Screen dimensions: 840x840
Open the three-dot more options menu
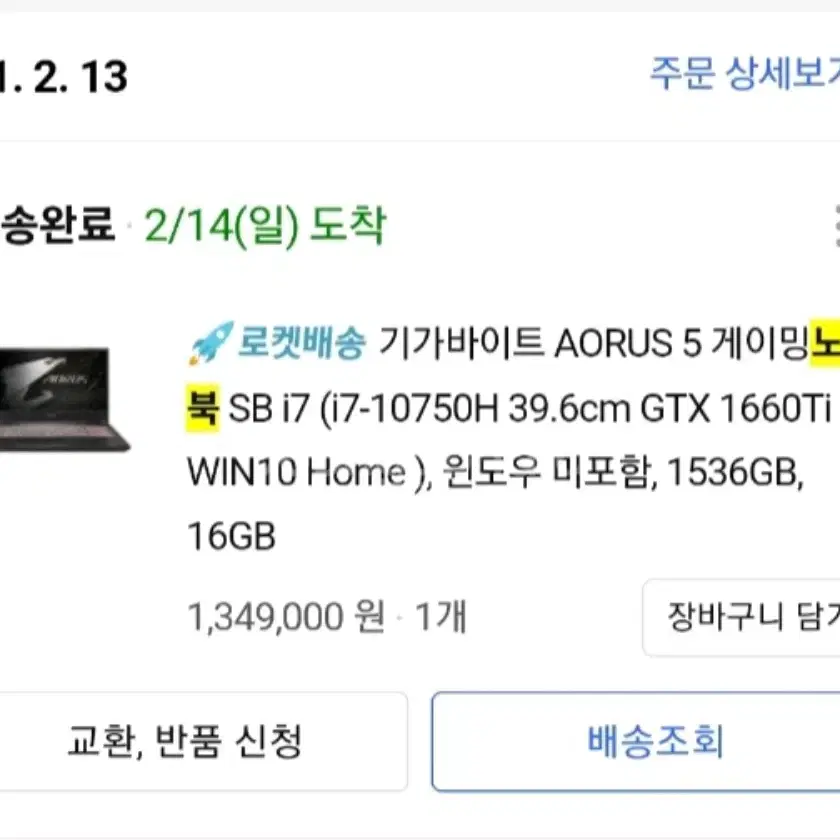click(837, 225)
